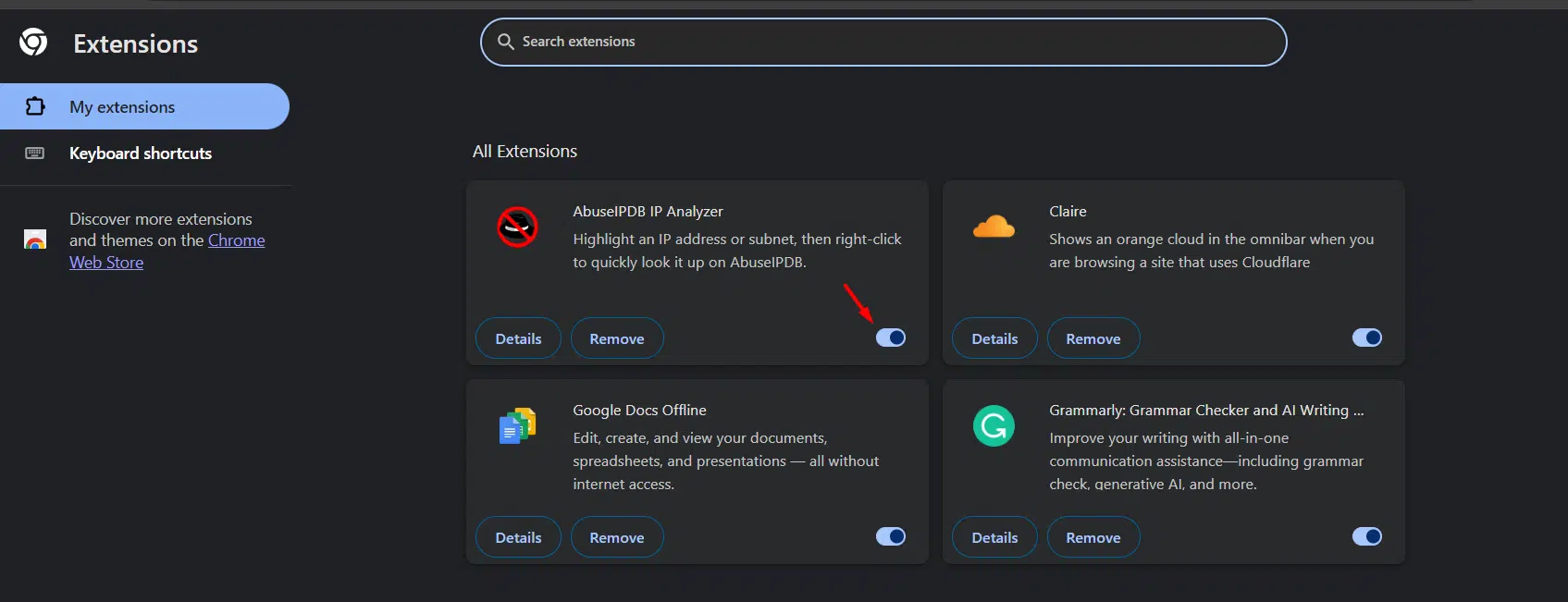
Task: Switch off the Grammarly extension toggle
Action: pyautogui.click(x=1367, y=536)
